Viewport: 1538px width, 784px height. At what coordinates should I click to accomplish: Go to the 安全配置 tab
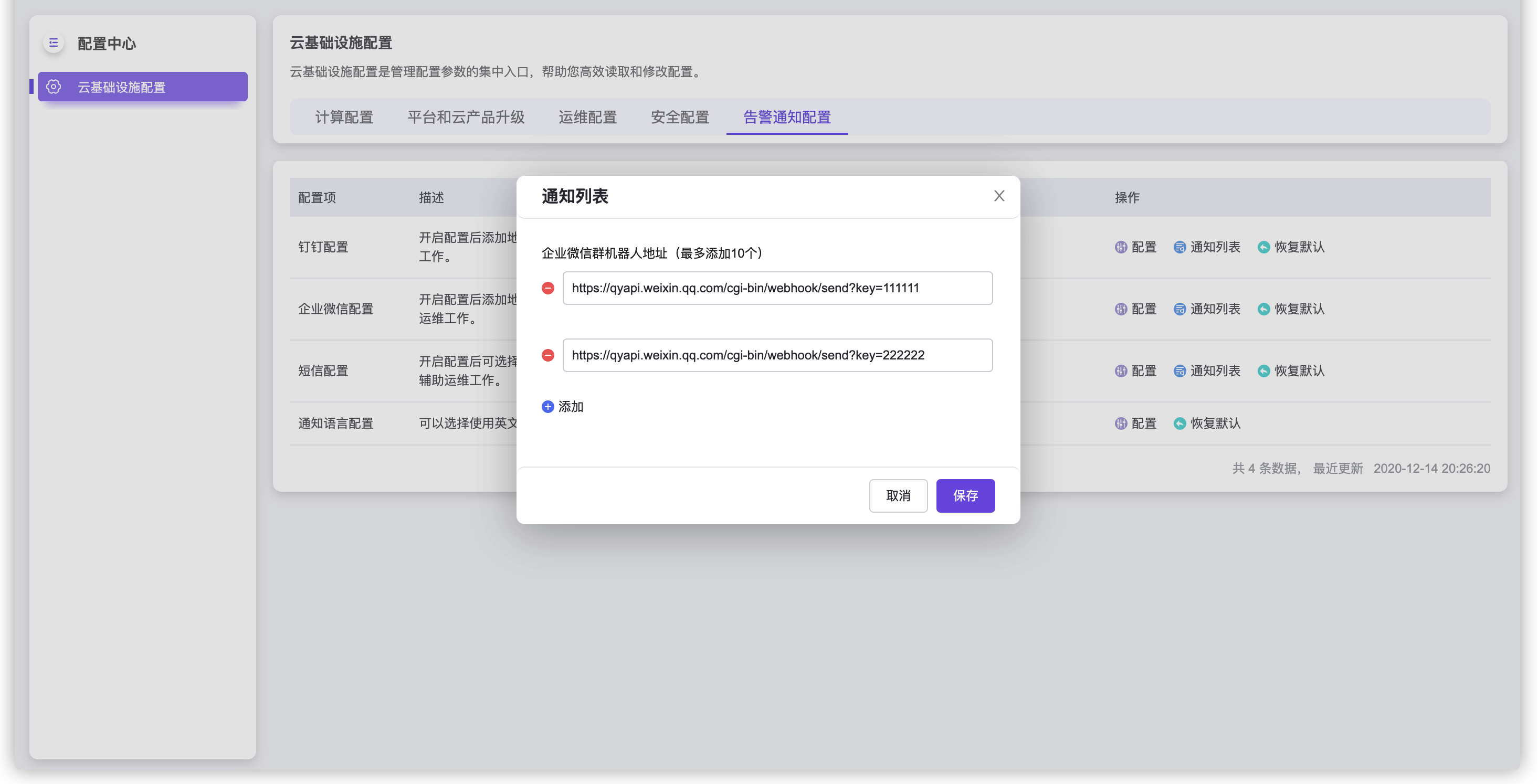(679, 117)
